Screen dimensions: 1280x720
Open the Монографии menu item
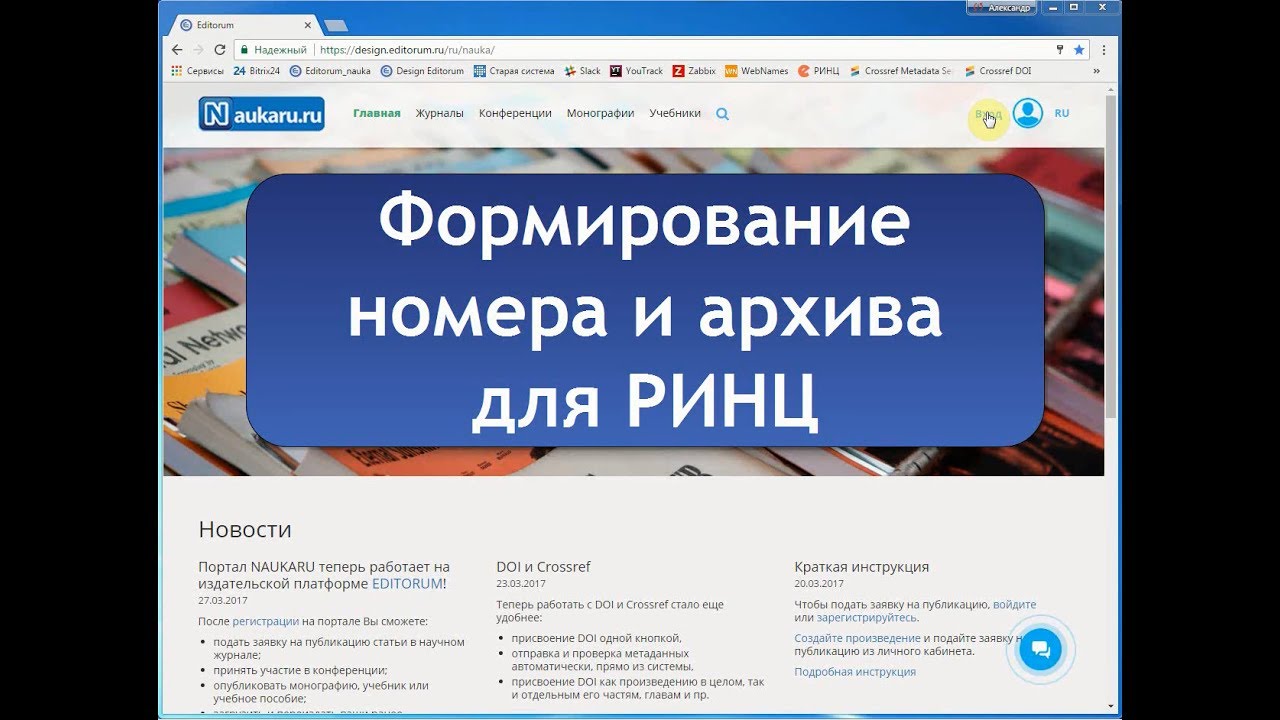point(600,113)
